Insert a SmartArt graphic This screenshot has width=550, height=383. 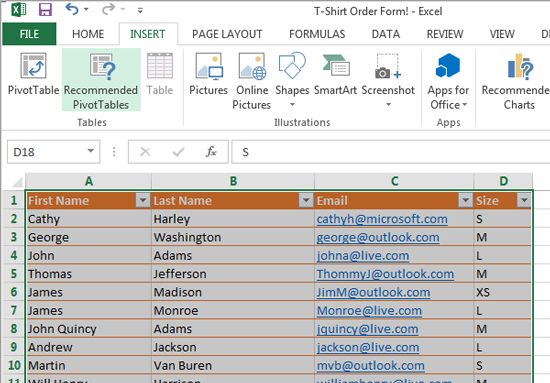(335, 74)
